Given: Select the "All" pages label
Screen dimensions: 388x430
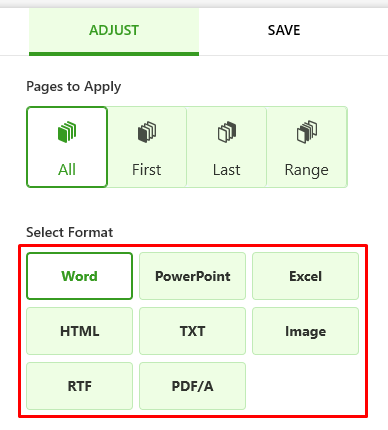Looking at the screenshot, I should tap(67, 170).
